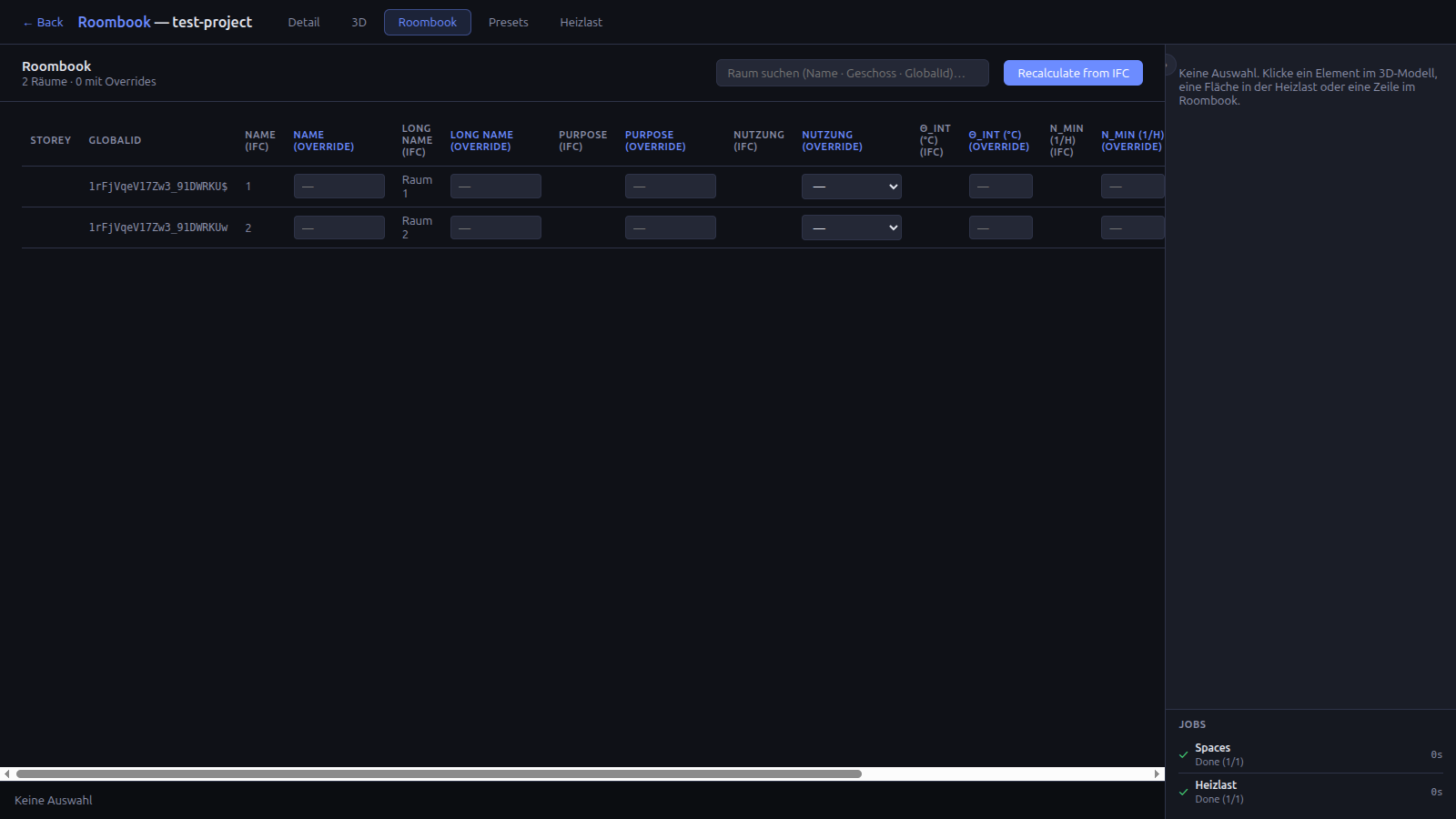This screenshot has width=1456, height=819.
Task: Click the horizontal scrollbar thumb
Action: 439,773
